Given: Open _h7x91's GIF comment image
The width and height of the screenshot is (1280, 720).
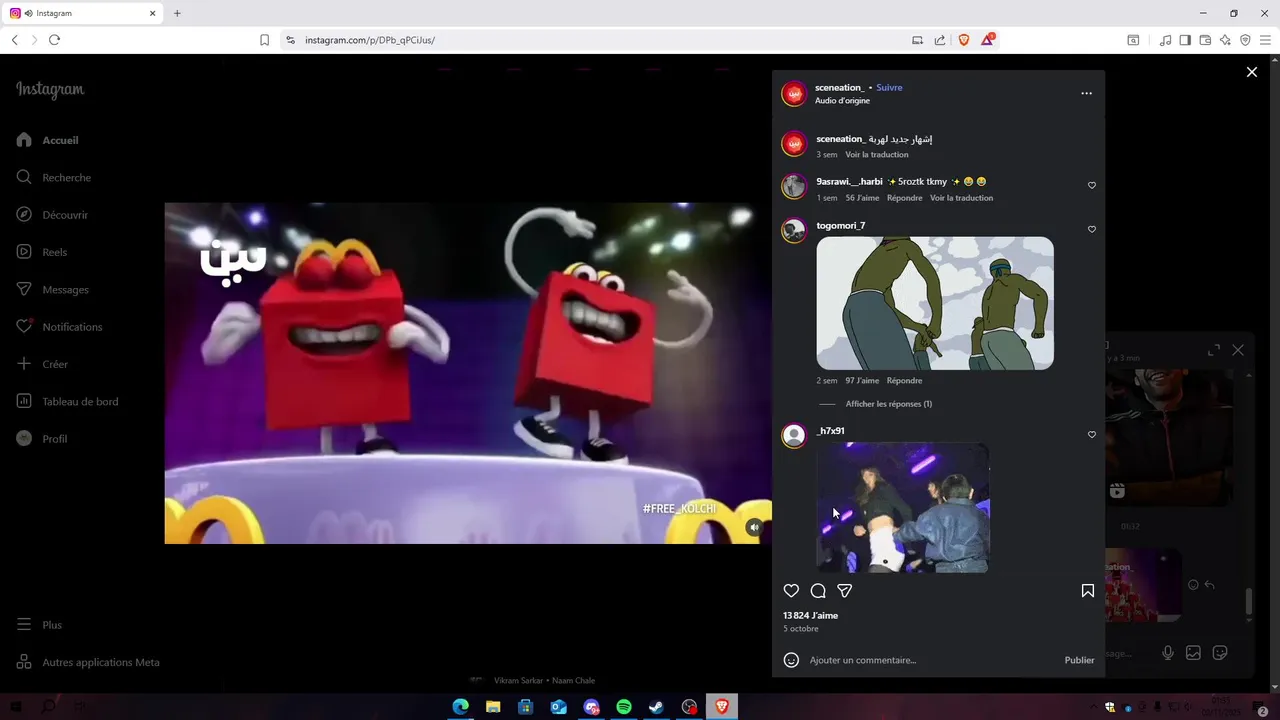Looking at the screenshot, I should pos(903,508).
